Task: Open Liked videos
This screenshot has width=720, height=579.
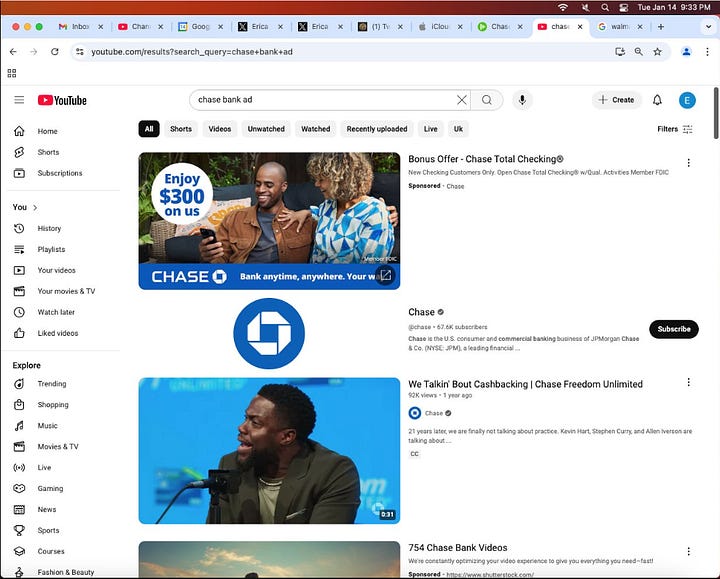Action: tap(60, 333)
